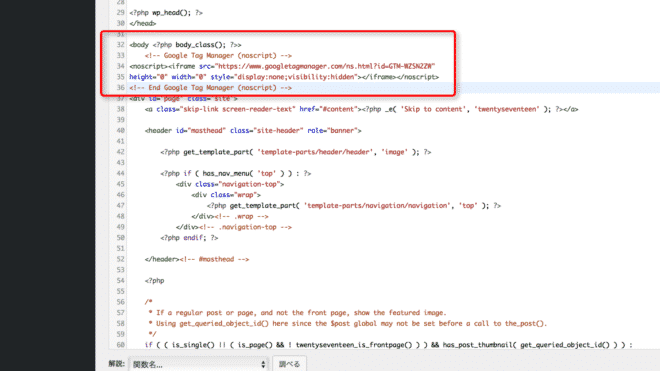Click 'is_single()' on line 60
The width and height of the screenshot is (660, 371).
point(193,345)
